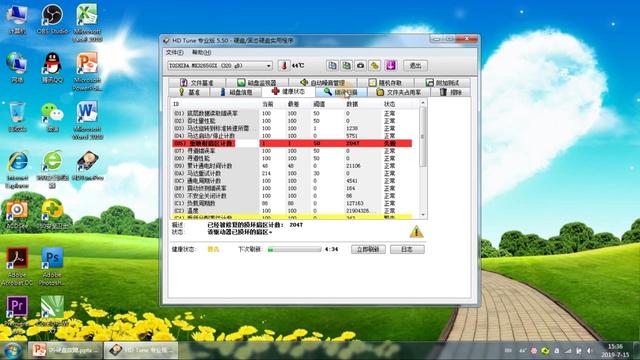The width and height of the screenshot is (640, 360).
Task: Open the 帮助 menu
Action: [201, 52]
